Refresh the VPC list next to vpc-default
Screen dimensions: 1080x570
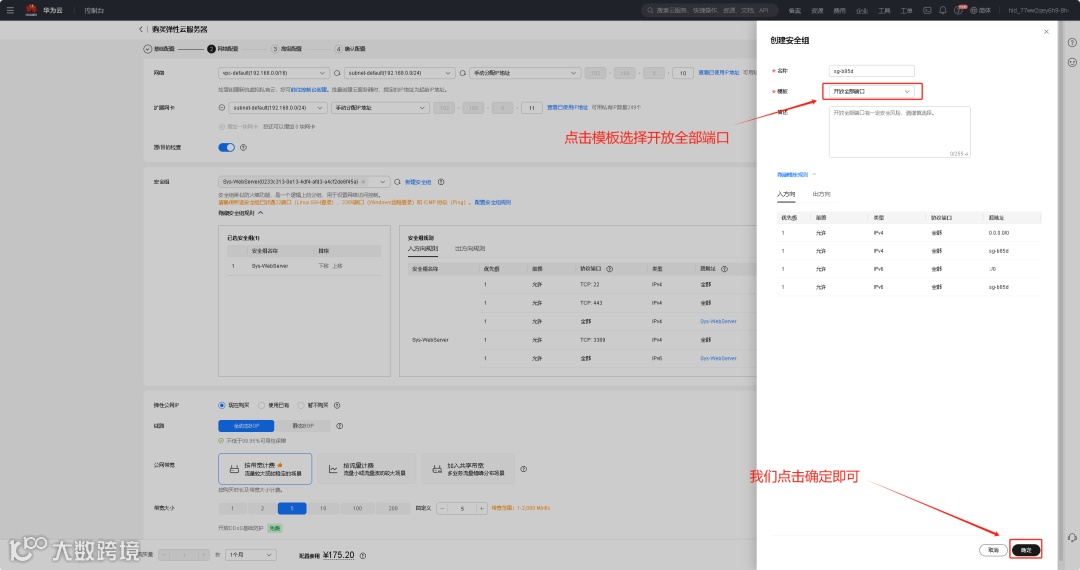[x=337, y=73]
